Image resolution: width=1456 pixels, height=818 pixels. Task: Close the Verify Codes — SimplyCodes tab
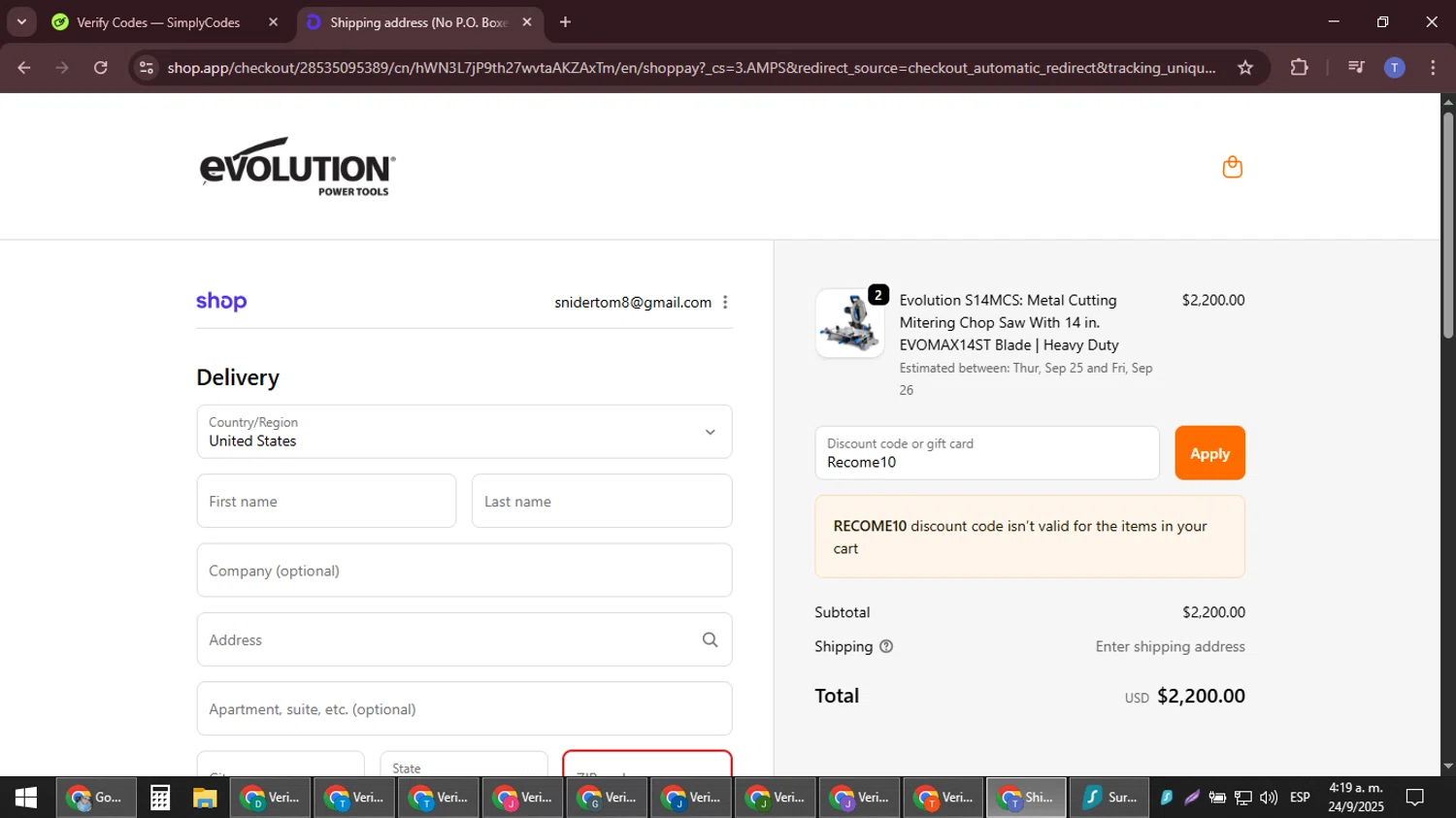[x=273, y=22]
